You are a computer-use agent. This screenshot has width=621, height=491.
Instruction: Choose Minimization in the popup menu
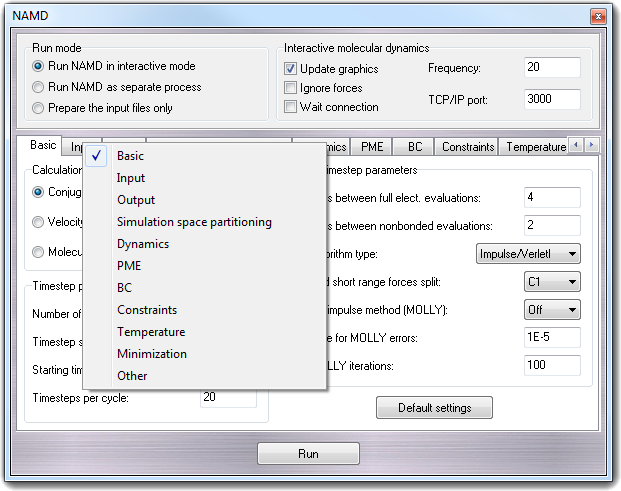click(x=152, y=354)
